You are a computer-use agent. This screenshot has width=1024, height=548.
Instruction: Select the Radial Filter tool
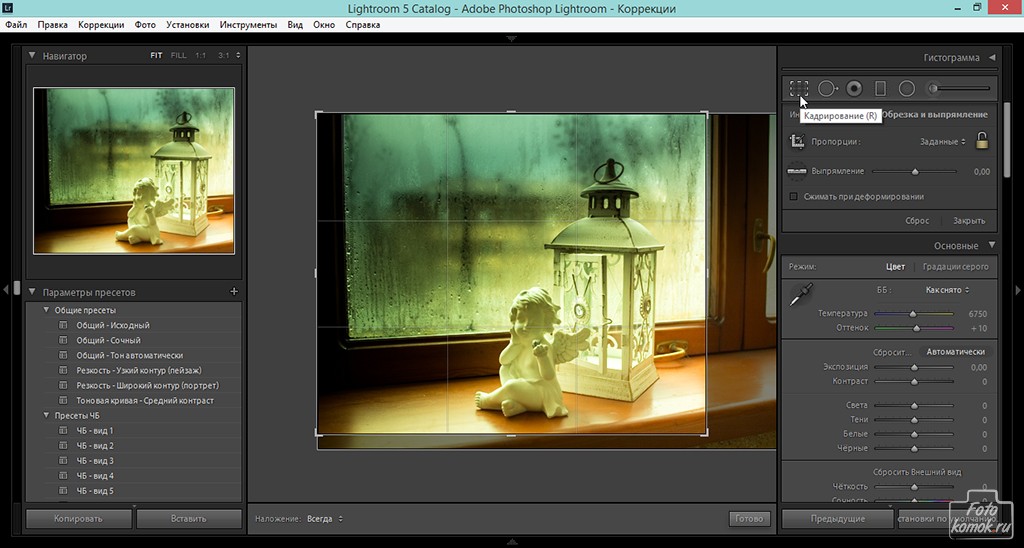tap(906, 88)
